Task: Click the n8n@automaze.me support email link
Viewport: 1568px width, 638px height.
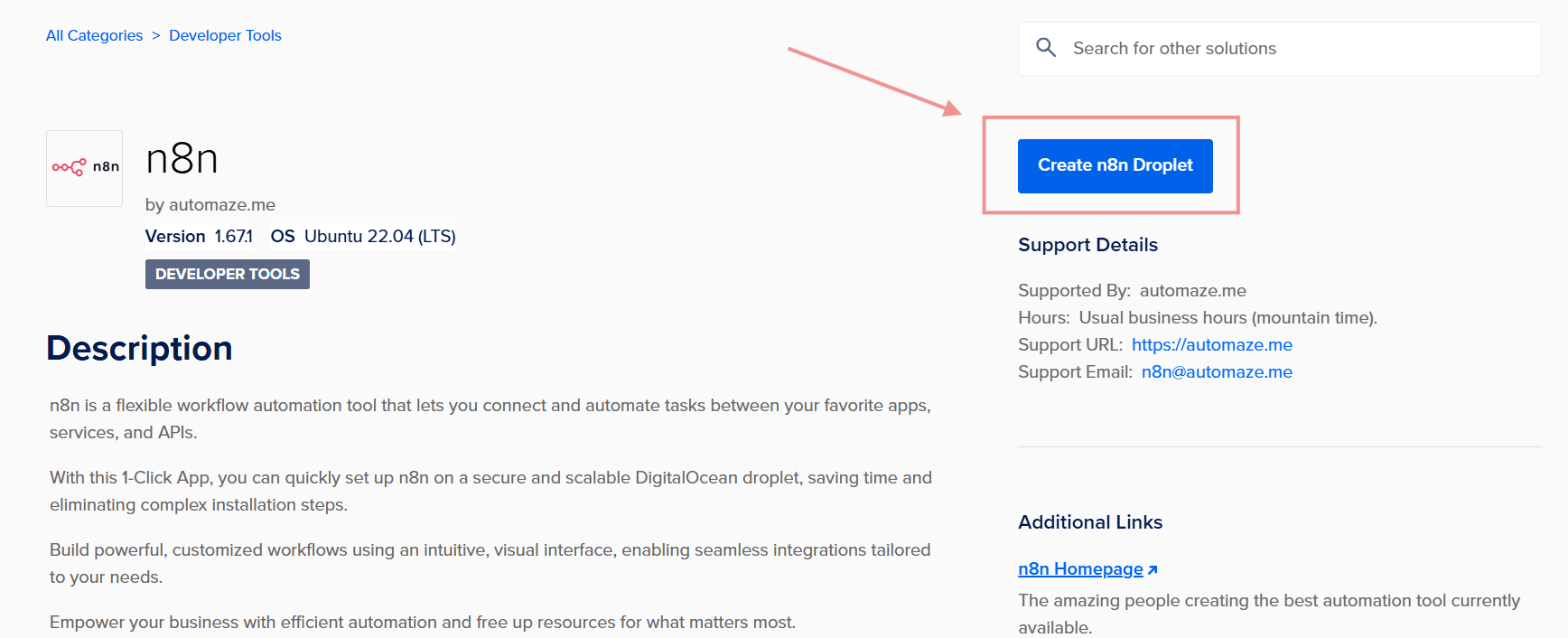Action: (1216, 371)
